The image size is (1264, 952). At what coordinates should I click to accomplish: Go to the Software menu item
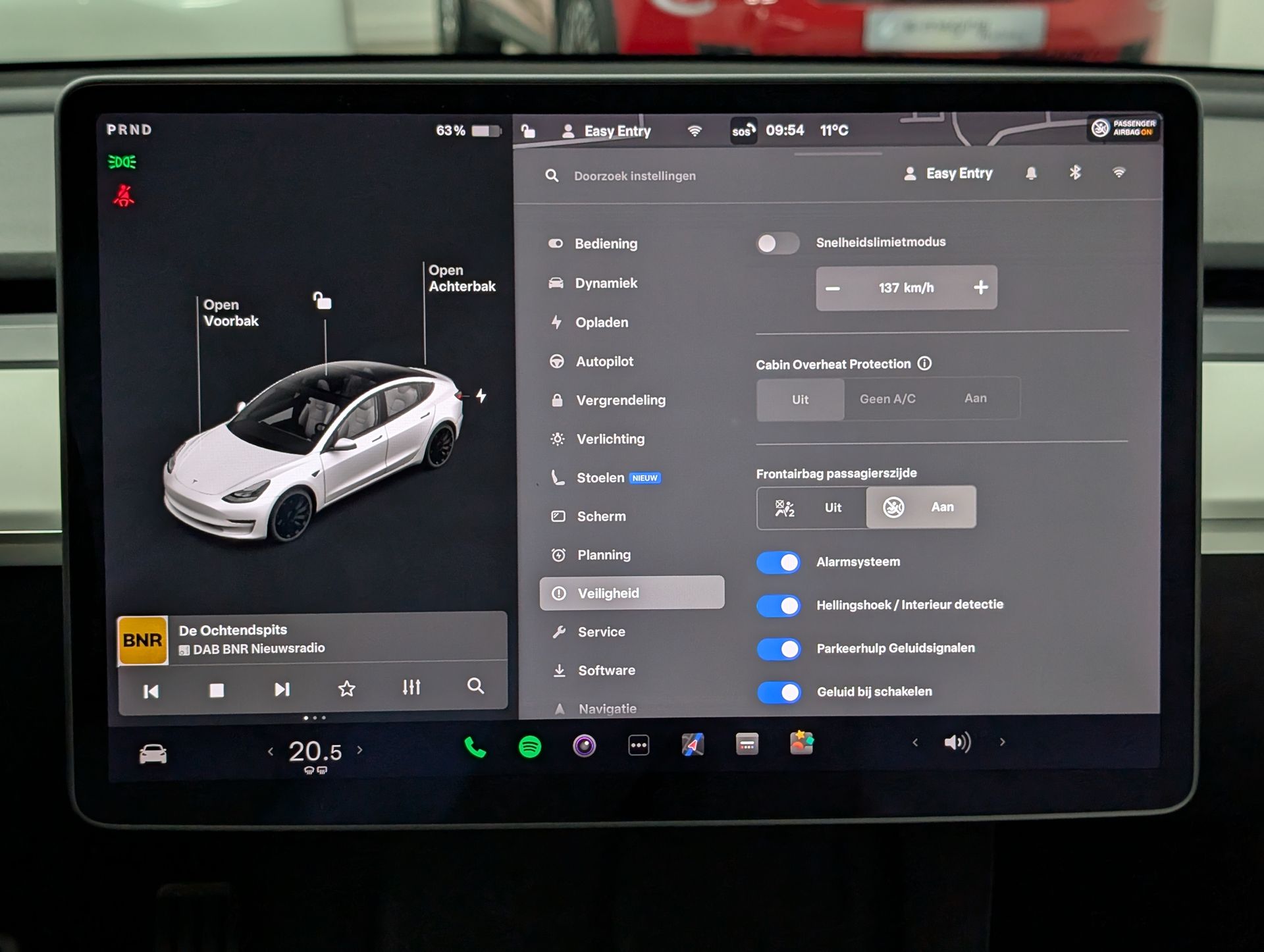(x=606, y=670)
